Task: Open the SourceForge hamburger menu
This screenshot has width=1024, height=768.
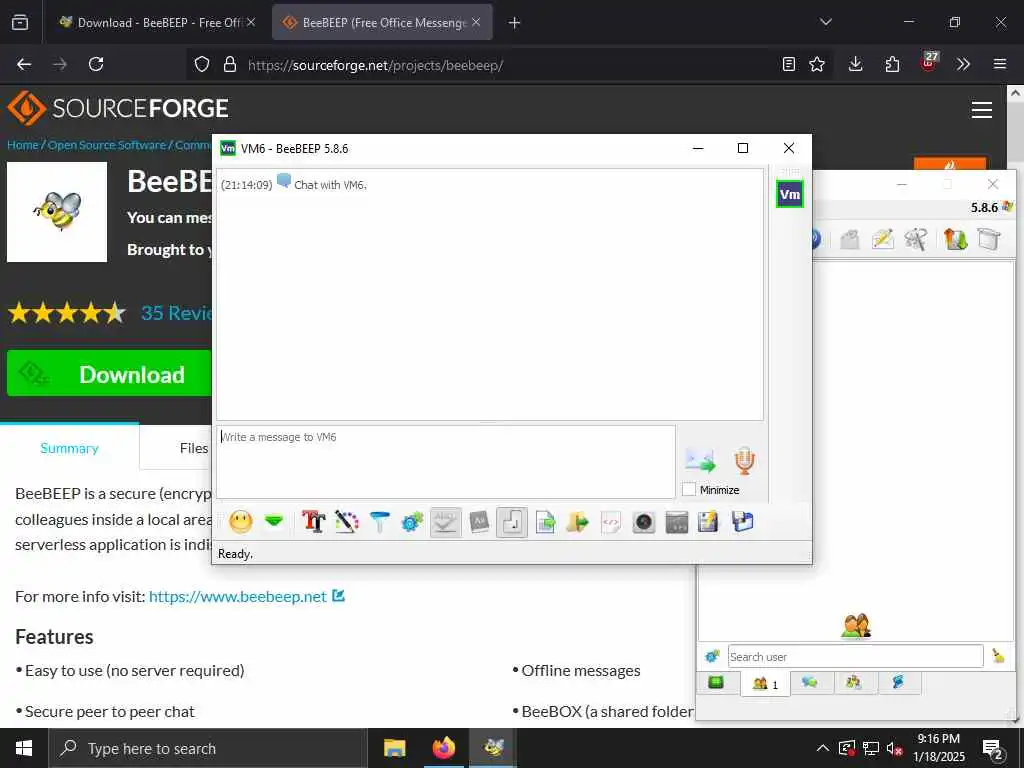Action: pyautogui.click(x=982, y=110)
